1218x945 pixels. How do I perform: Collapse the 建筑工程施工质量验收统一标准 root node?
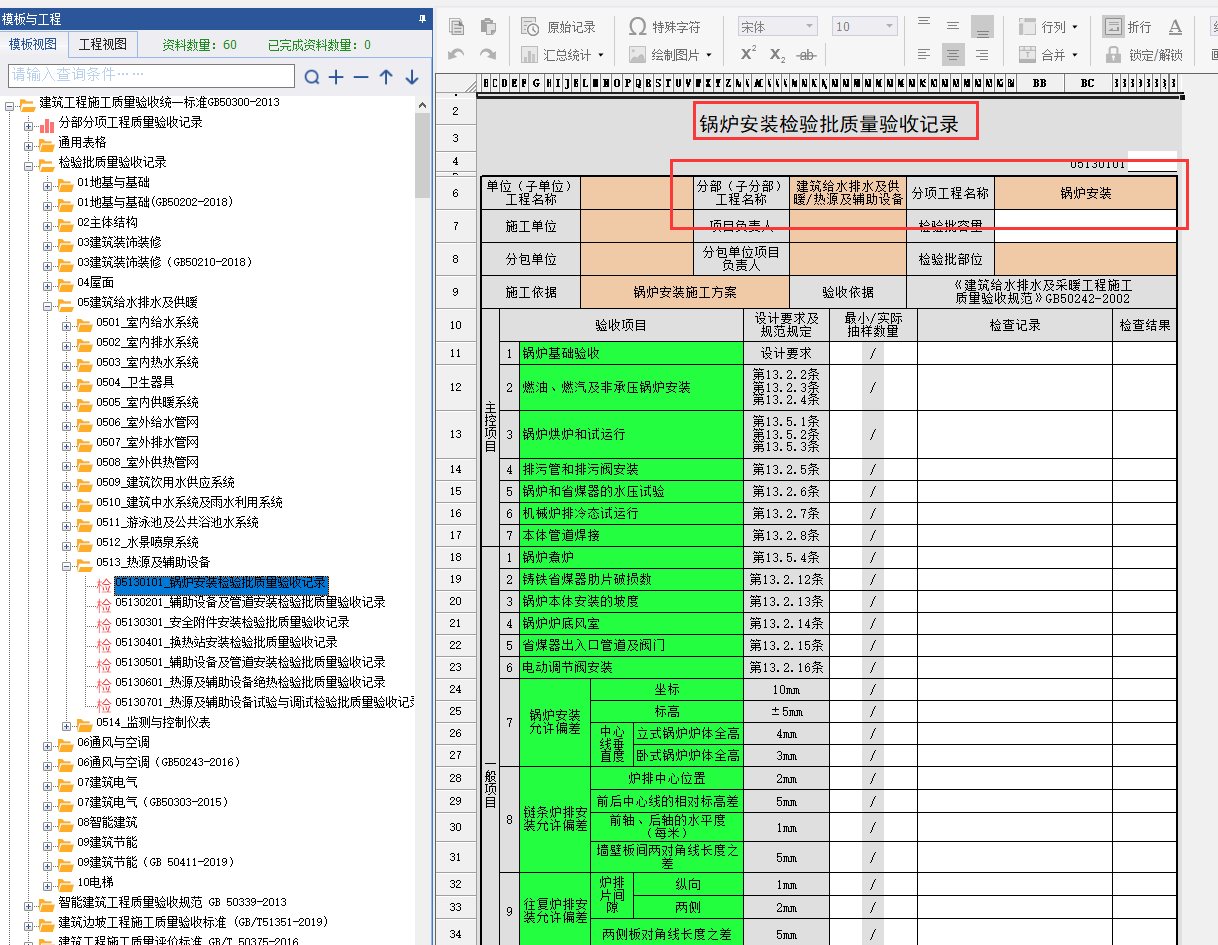[x=9, y=105]
